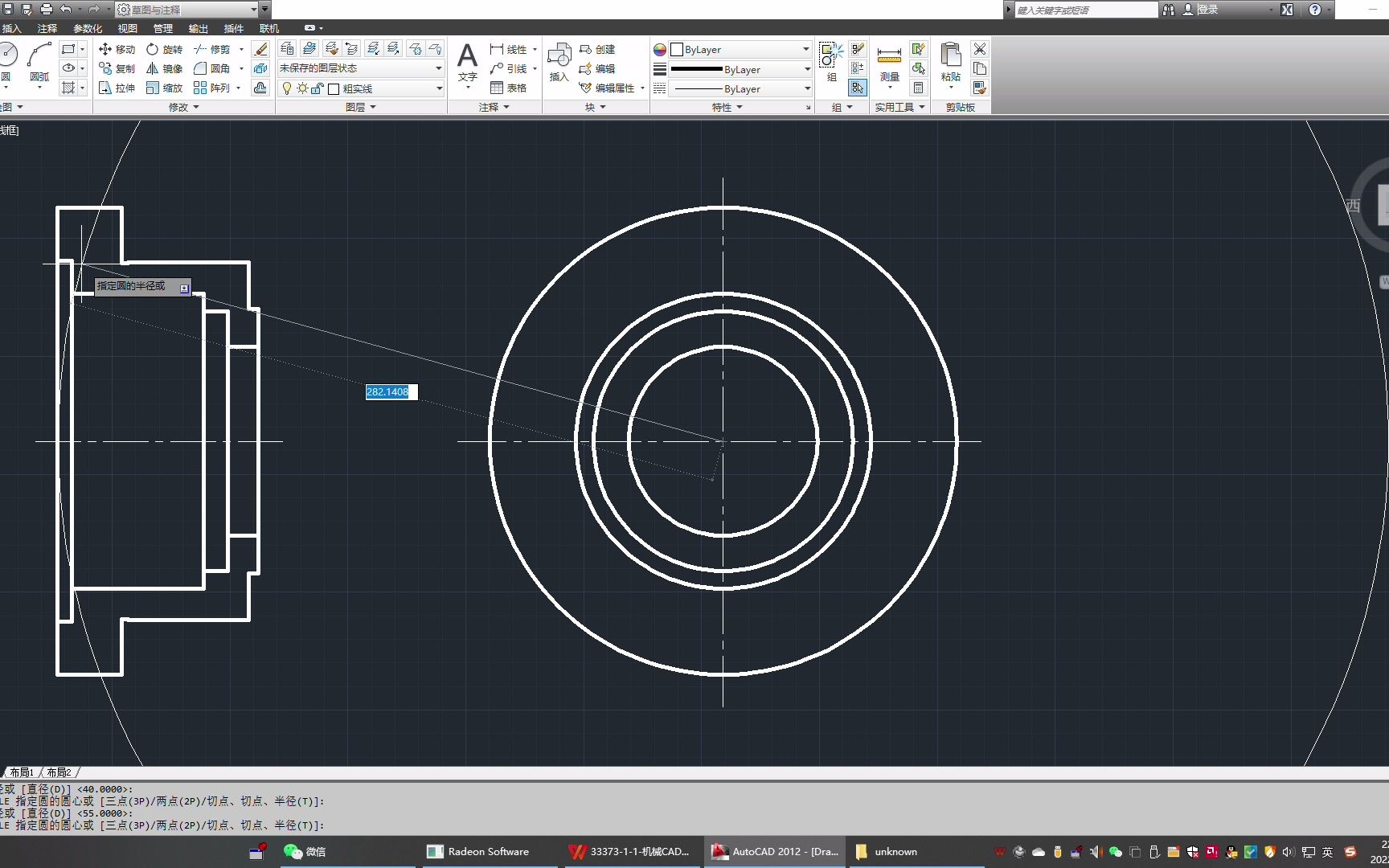This screenshot has height=868, width=1389.
Task: Expand the 图层 panel
Action: point(360,107)
